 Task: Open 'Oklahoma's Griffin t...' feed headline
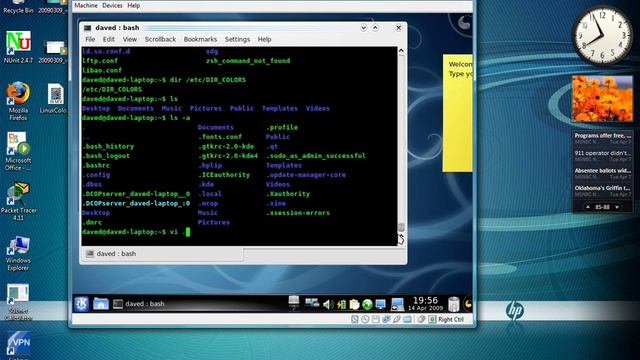tap(602, 191)
